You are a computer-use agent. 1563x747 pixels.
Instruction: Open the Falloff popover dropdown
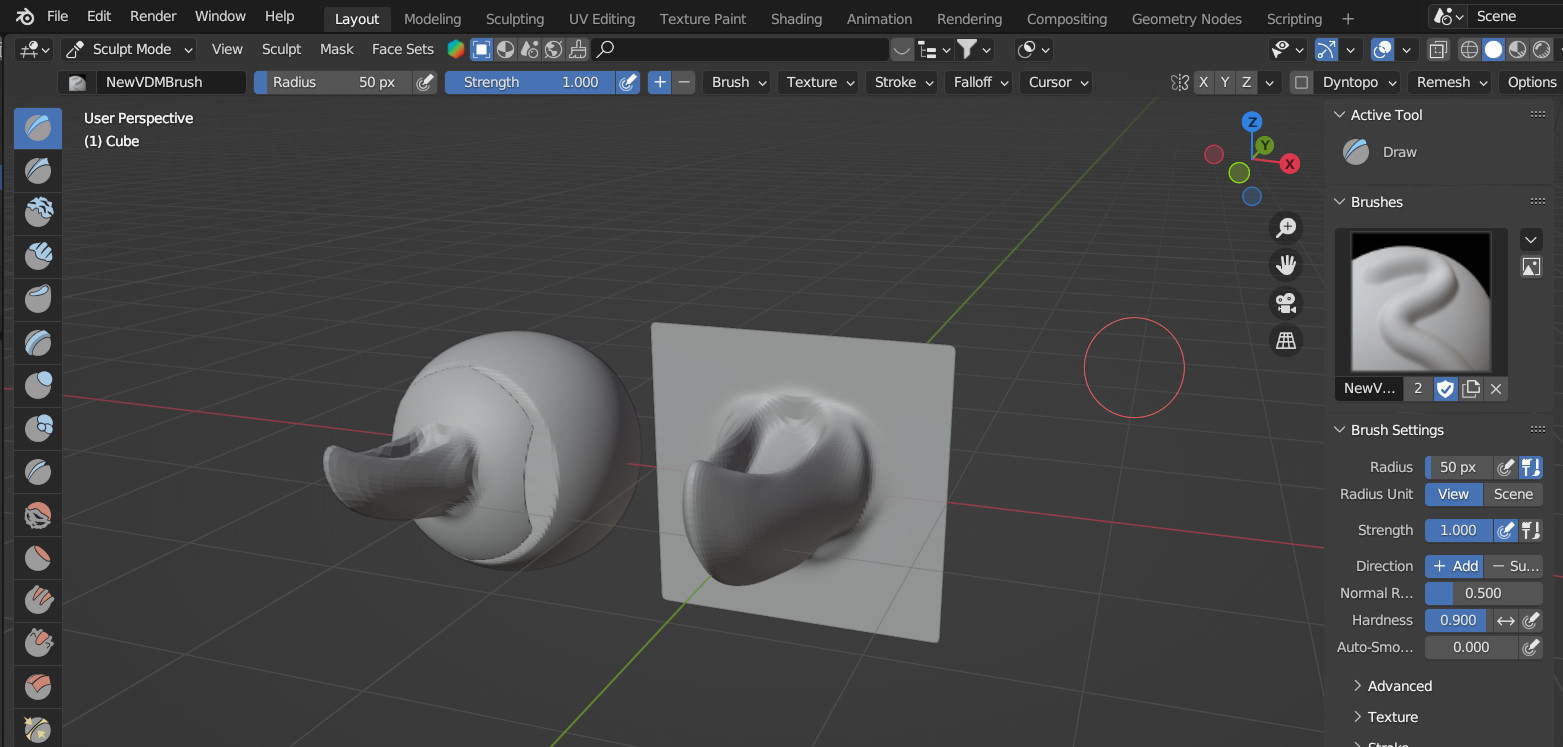pos(980,82)
